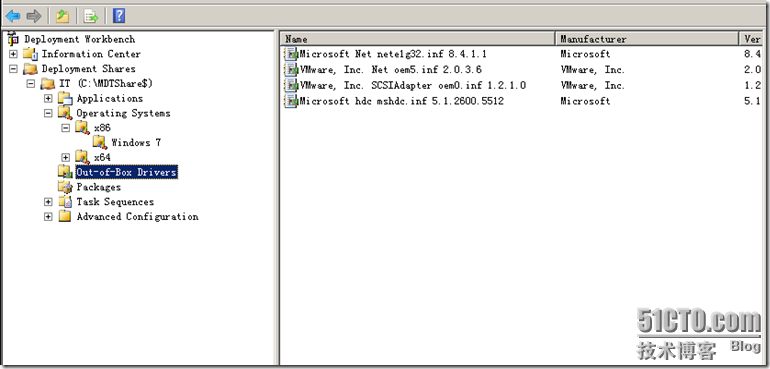Image resolution: width=770 pixels, height=369 pixels.
Task: Sort by the Ver column header
Action: (x=751, y=39)
